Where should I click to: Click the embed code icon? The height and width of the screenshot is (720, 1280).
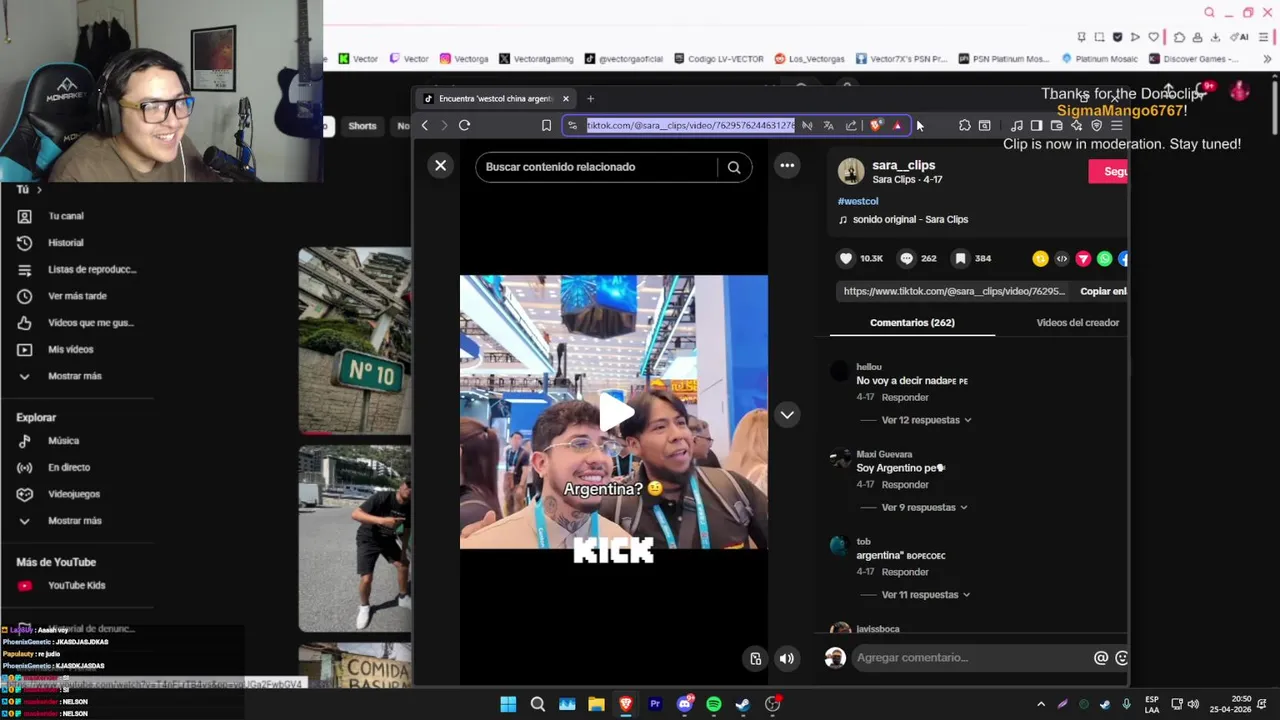(x=1062, y=259)
